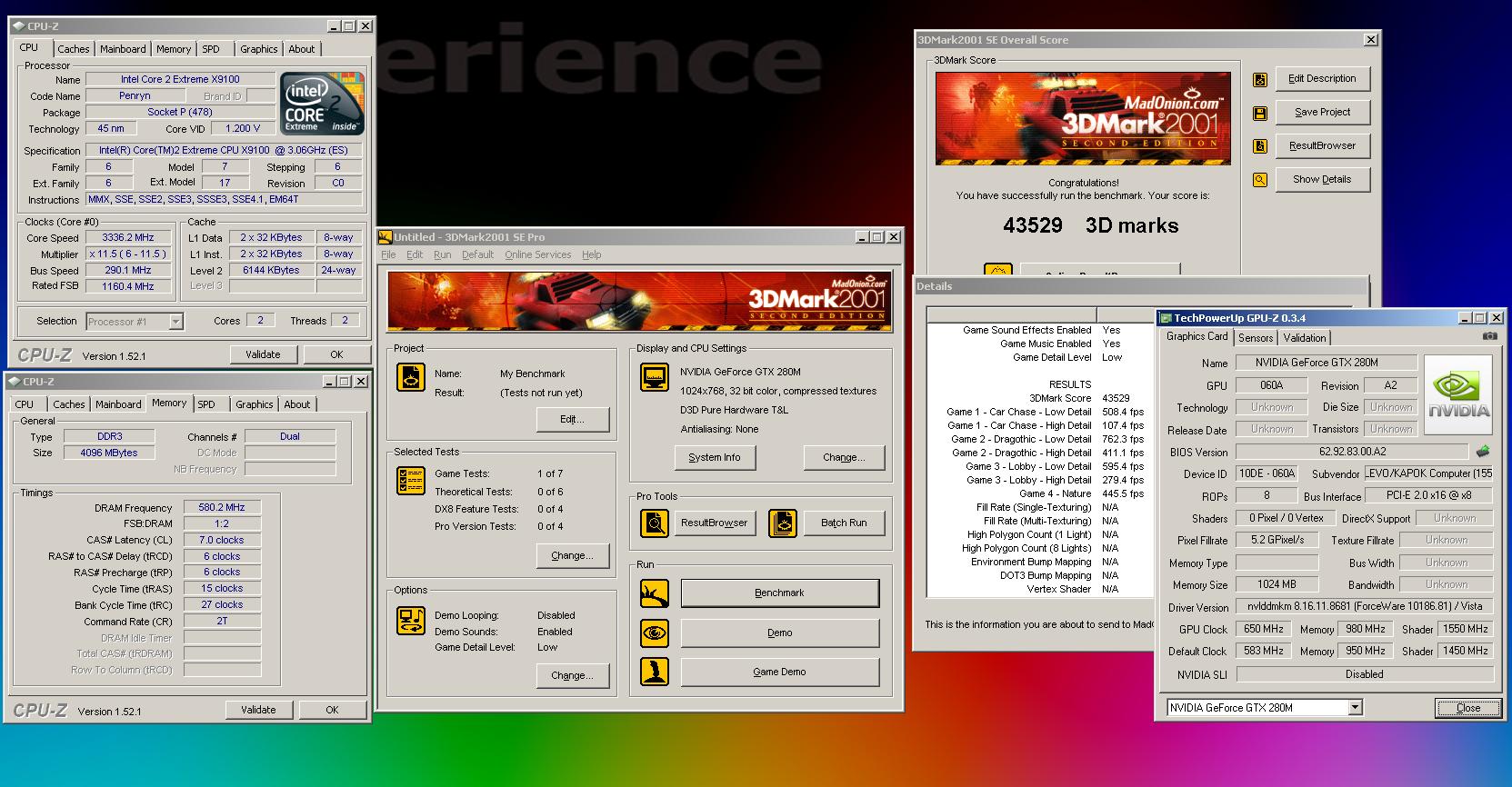
Task: Click the CPU-Z title bar icon in the top window
Action: [20, 26]
